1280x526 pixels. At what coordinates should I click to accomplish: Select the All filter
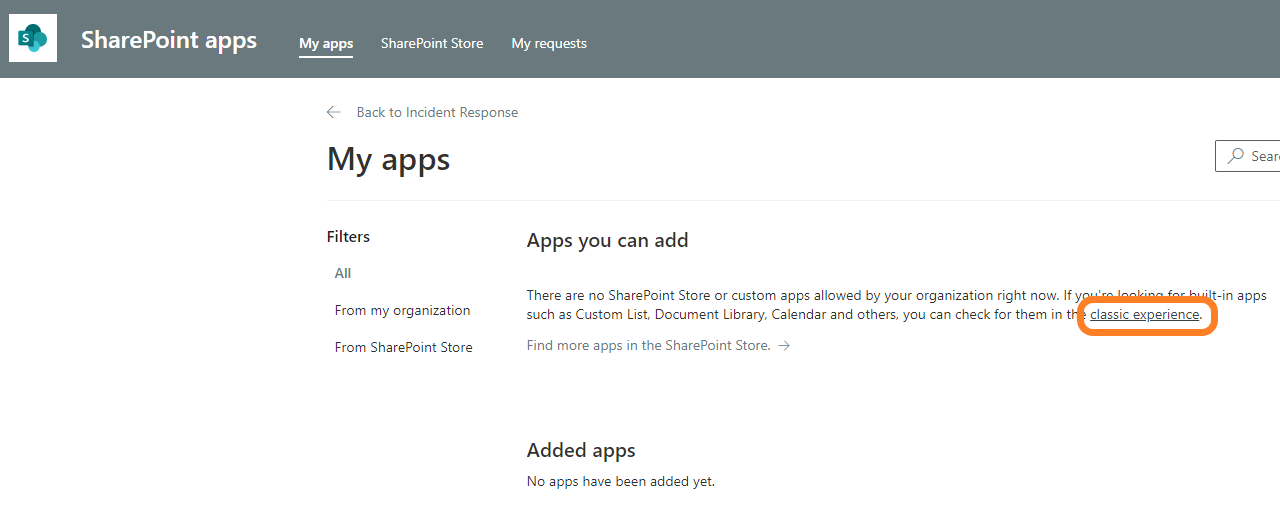pos(343,273)
